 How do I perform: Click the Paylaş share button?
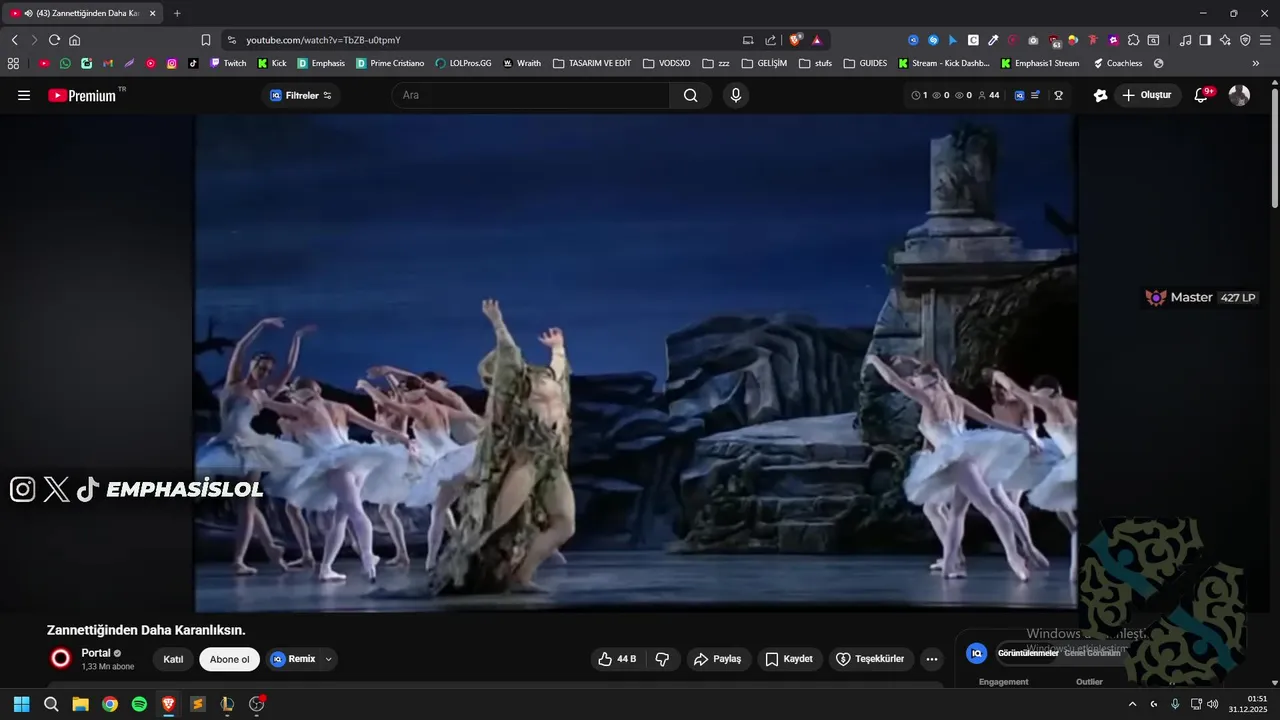tap(719, 659)
